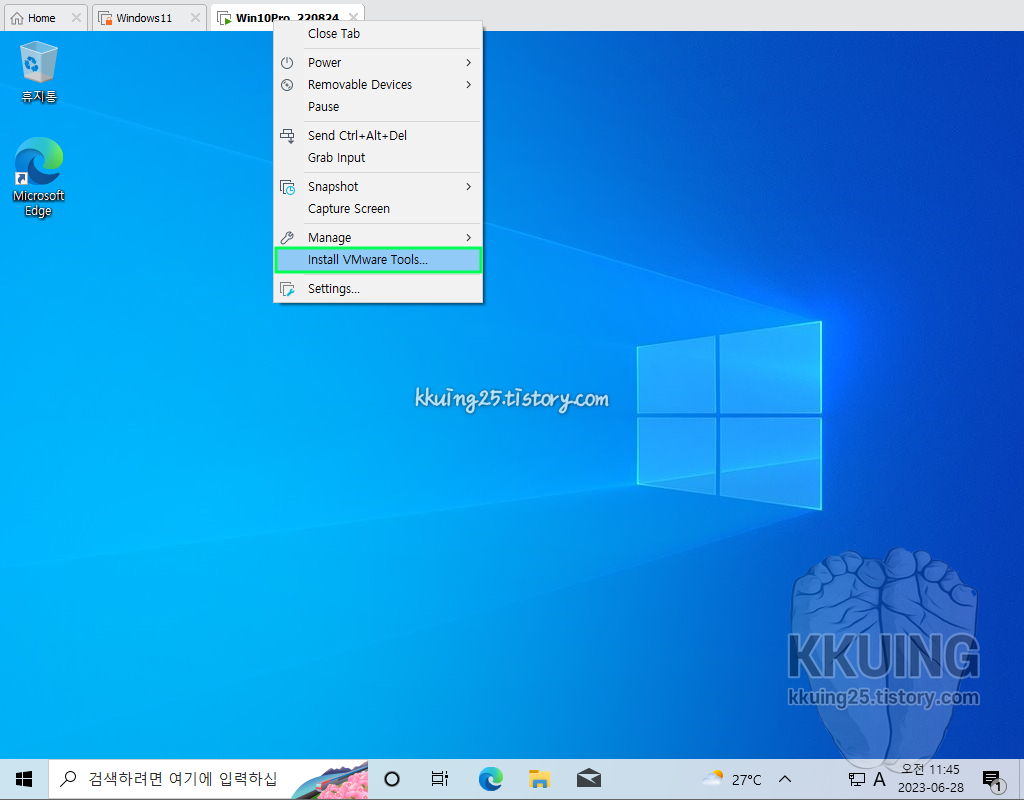Click the taskbar search input box
Image resolution: width=1024 pixels, height=800 pixels.
point(208,779)
